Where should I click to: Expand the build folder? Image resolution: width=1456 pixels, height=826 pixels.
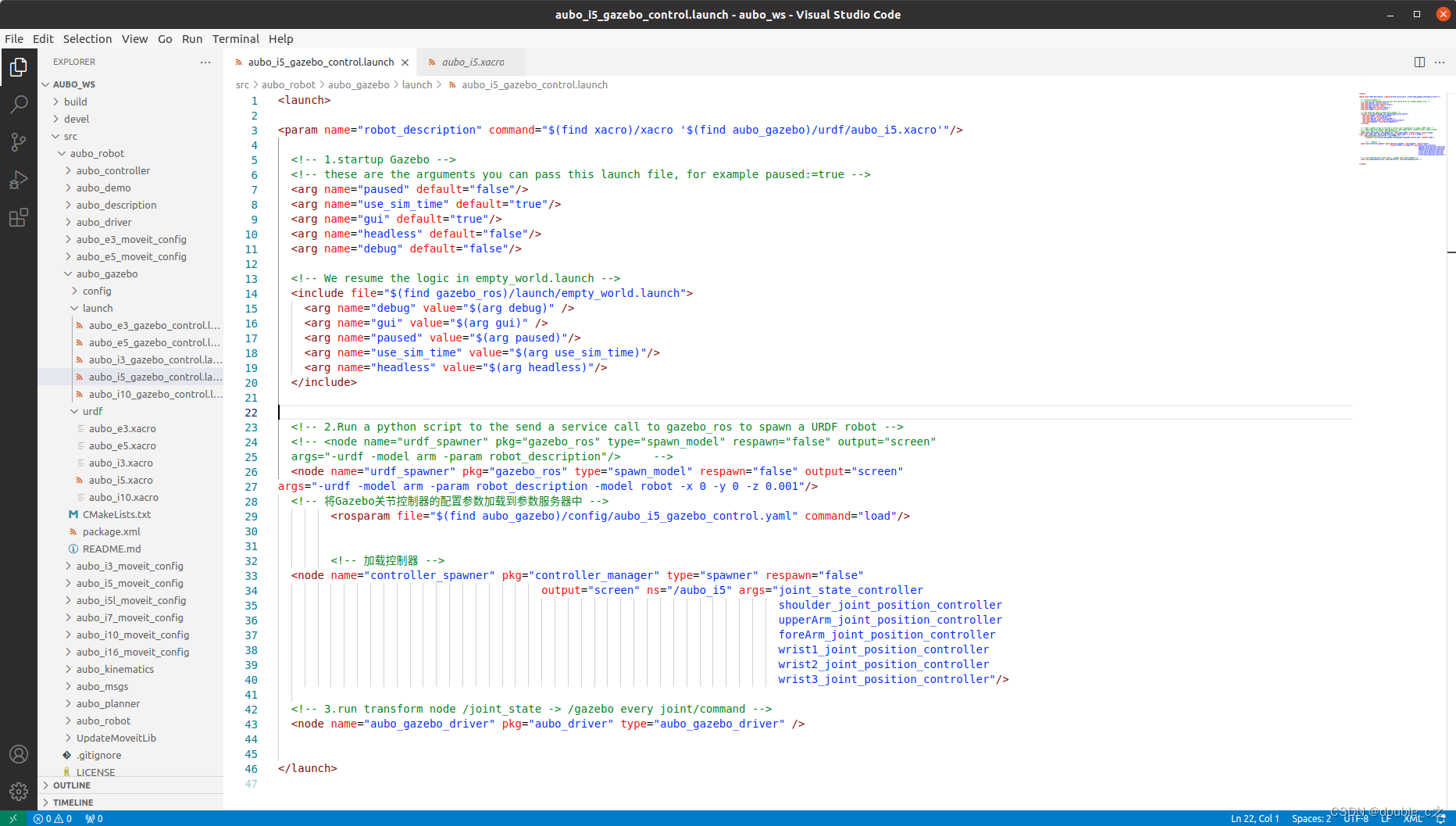[x=130, y=102]
